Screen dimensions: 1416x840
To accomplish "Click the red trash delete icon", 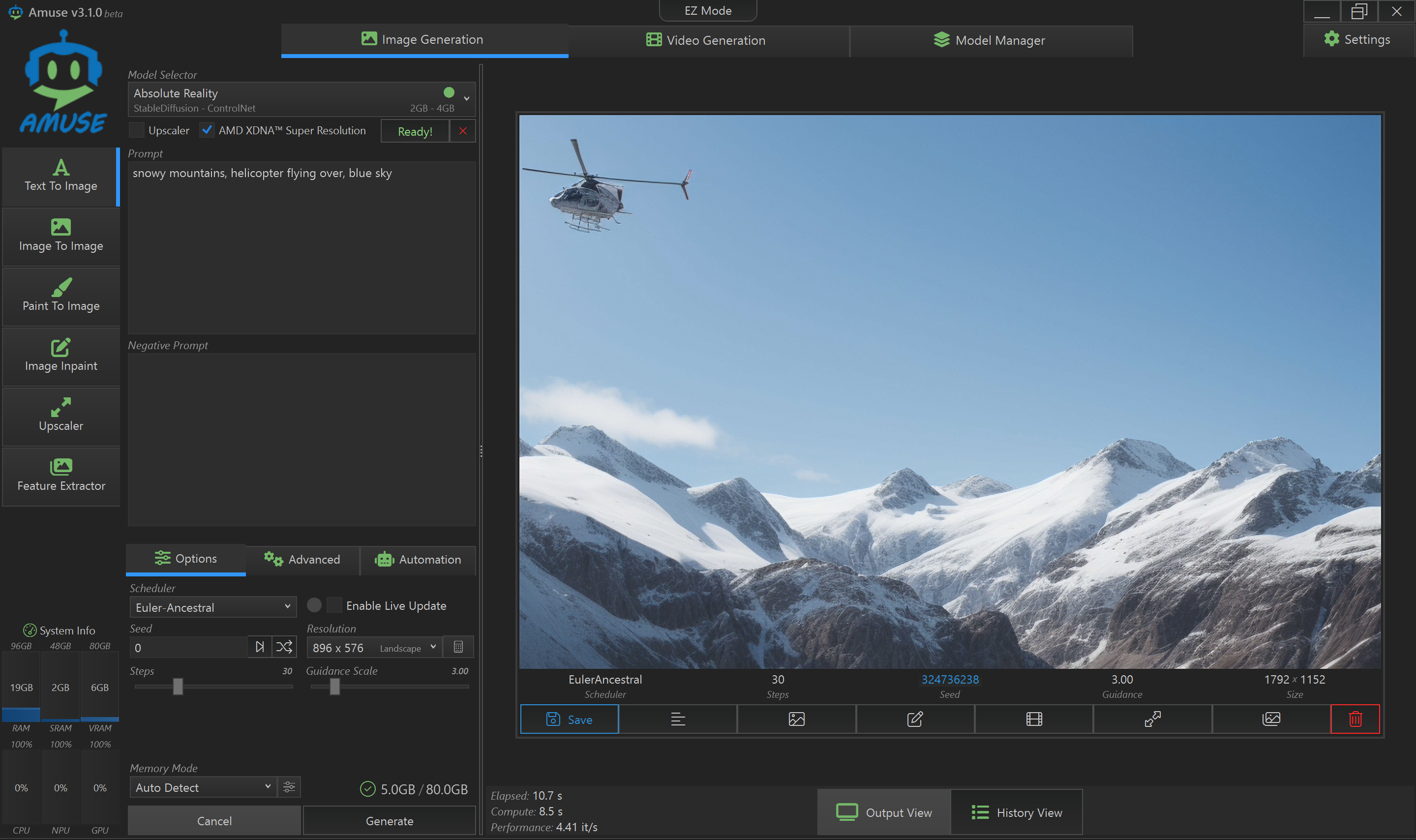I will coord(1355,719).
